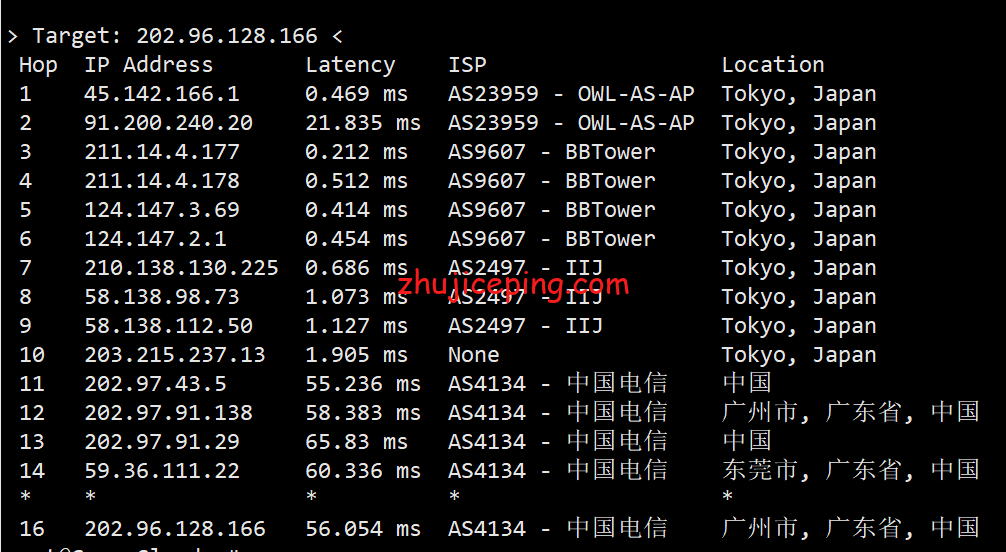Select IP address 211.14.4.178
This screenshot has width=1006, height=552.
(x=162, y=181)
